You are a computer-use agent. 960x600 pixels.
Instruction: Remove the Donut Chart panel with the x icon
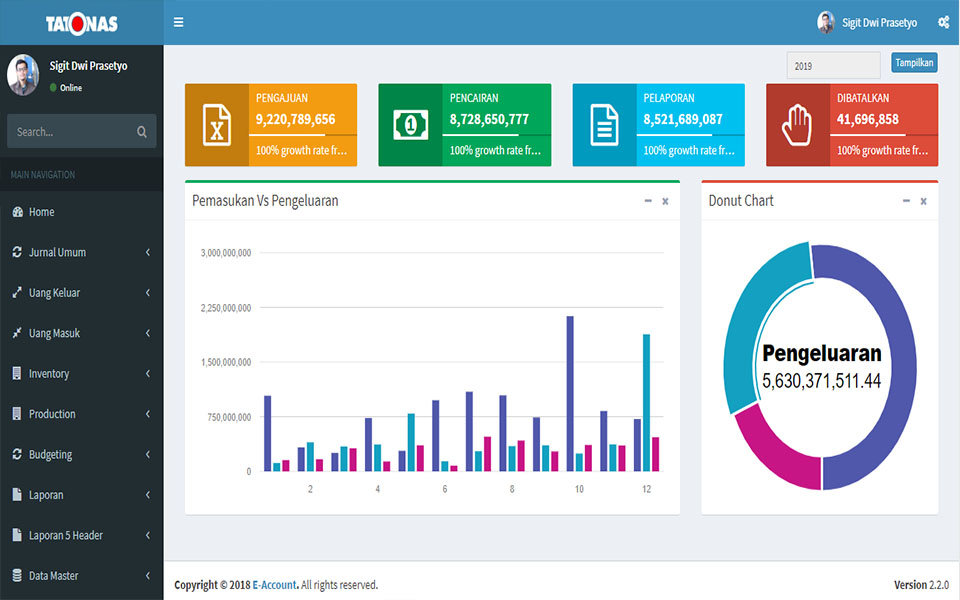point(923,201)
